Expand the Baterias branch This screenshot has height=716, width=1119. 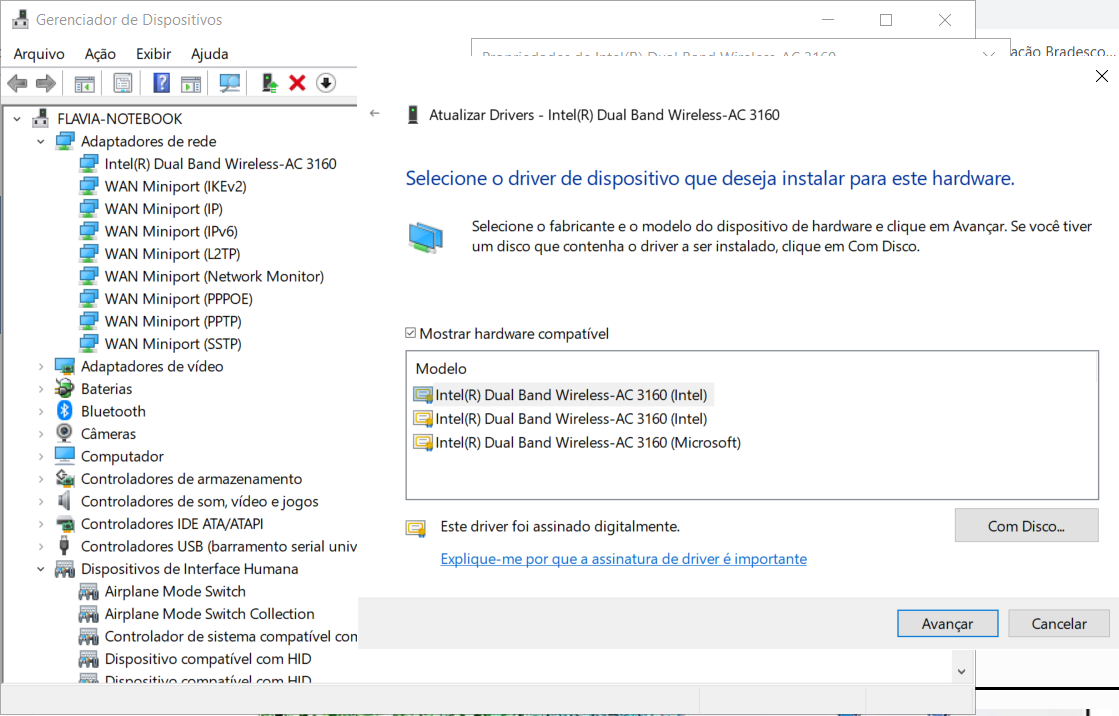click(x=41, y=389)
